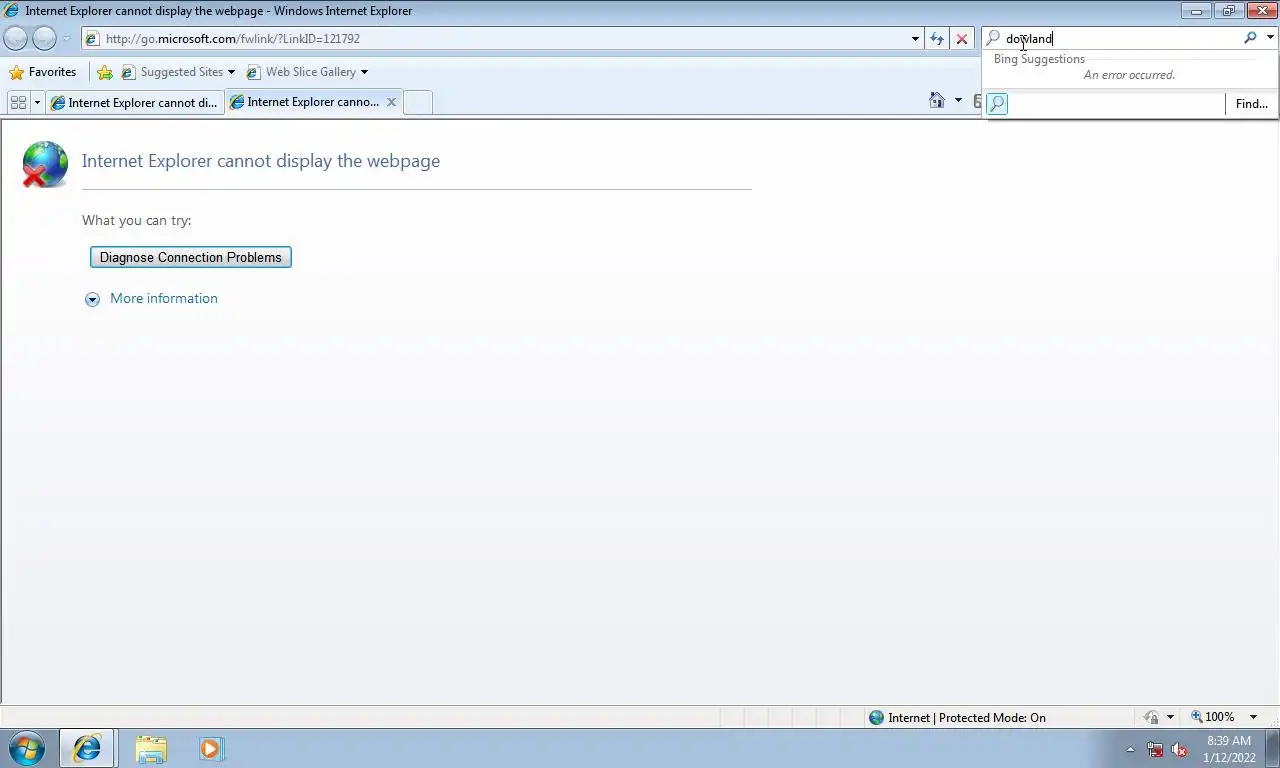Open the Web Slice Gallery link
Image resolution: width=1280 pixels, height=768 pixels.
(x=301, y=72)
